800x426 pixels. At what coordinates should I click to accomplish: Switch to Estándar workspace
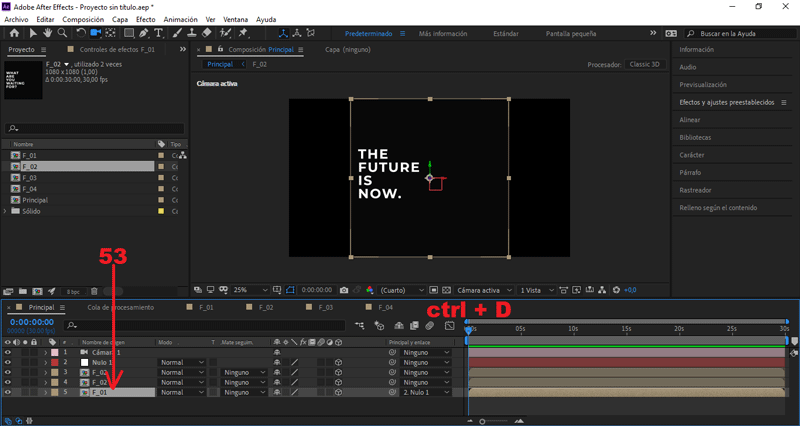tap(506, 34)
